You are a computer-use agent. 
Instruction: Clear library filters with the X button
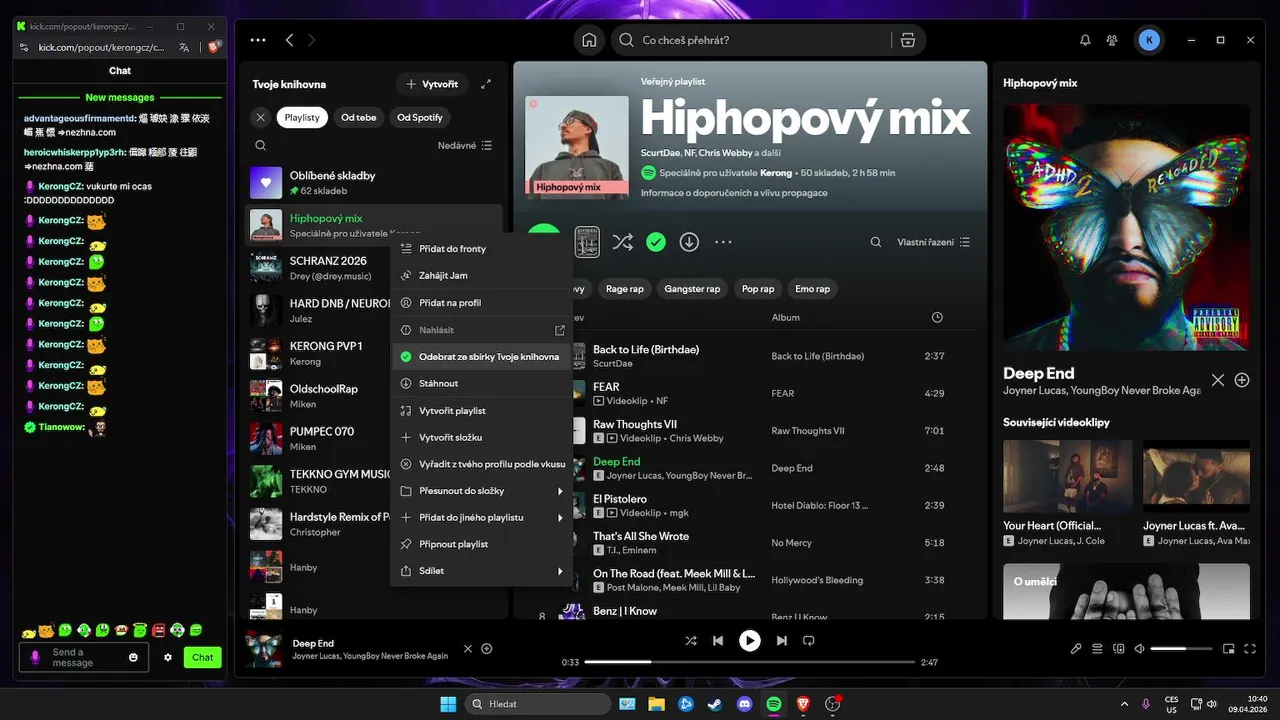(x=260, y=117)
